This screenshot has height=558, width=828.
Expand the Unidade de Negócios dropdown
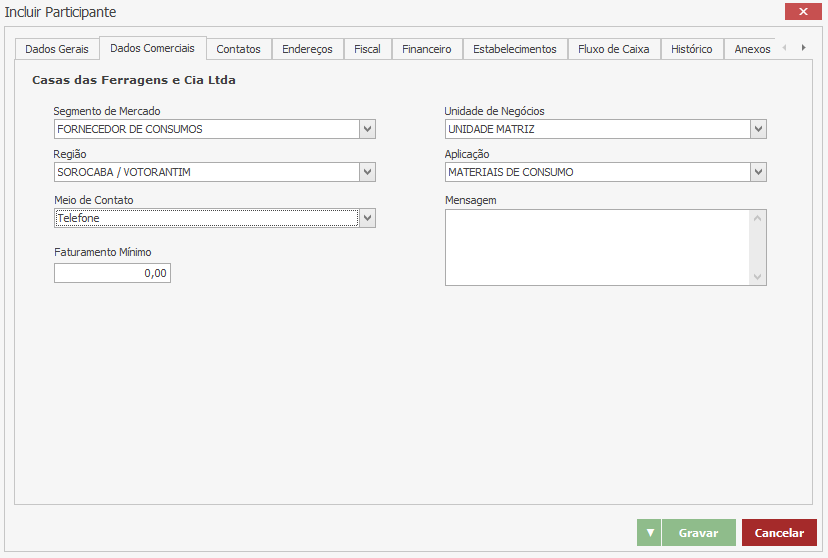point(758,129)
